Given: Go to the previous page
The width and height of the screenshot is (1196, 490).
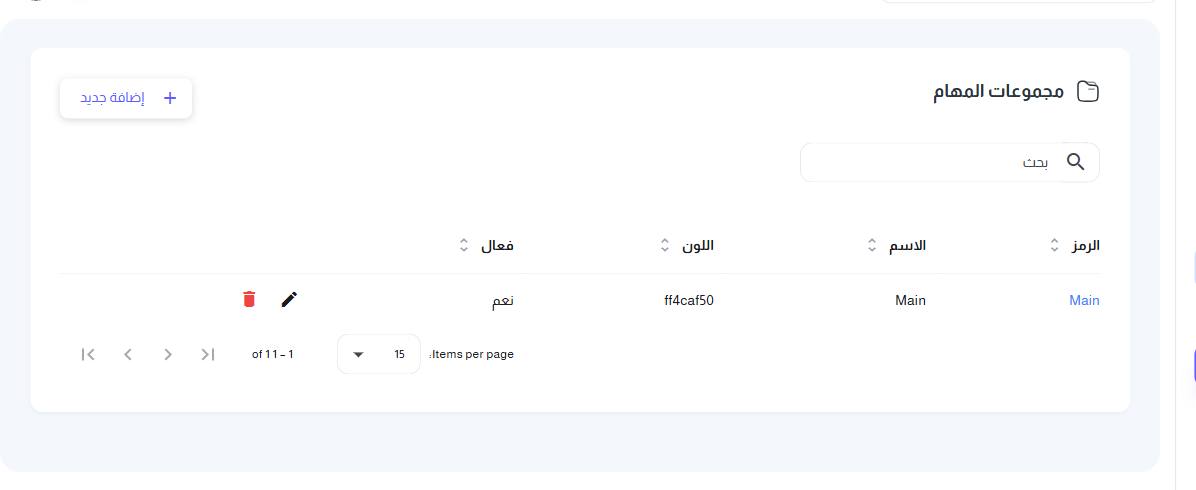Looking at the screenshot, I should point(128,354).
